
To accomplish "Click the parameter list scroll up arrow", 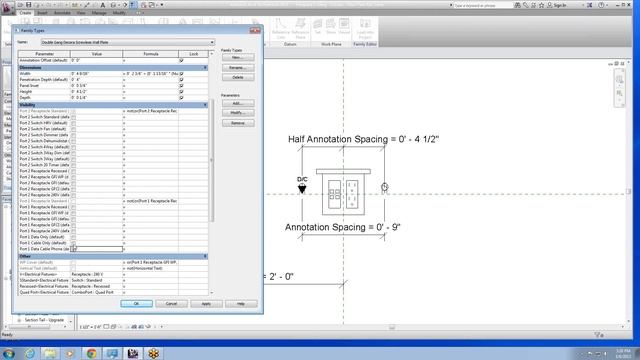I will click(211, 54).
